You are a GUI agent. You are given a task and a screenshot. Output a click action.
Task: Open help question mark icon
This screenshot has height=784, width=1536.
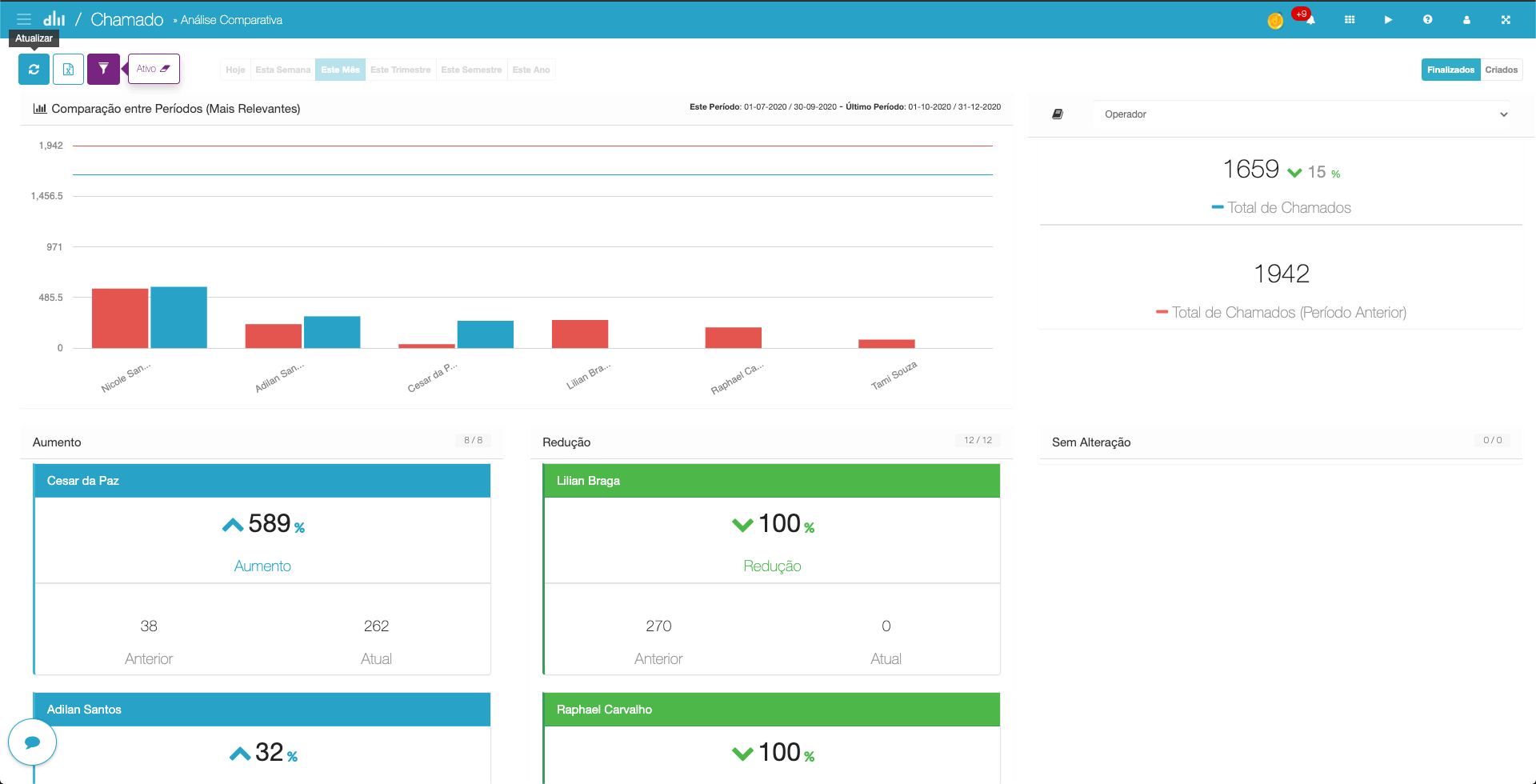coord(1427,20)
